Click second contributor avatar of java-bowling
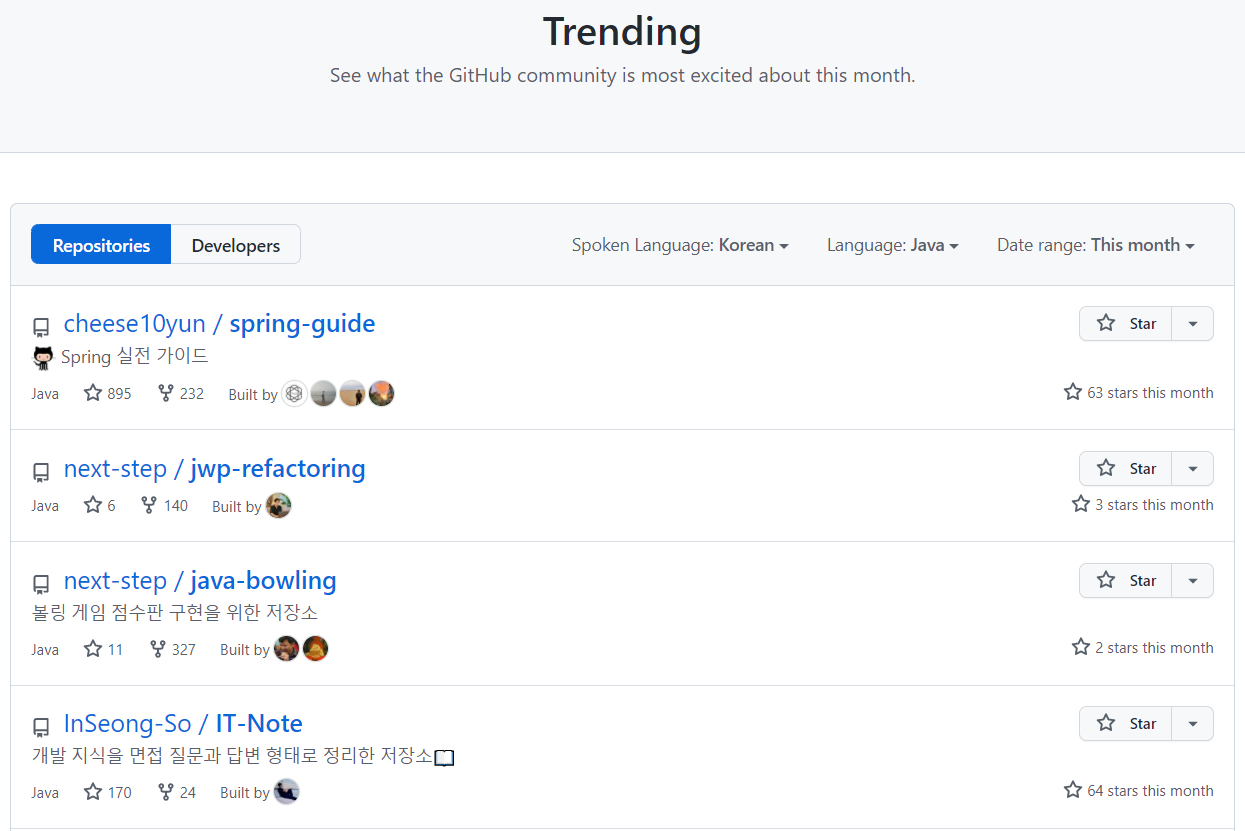This screenshot has width=1245, height=831. pos(315,648)
